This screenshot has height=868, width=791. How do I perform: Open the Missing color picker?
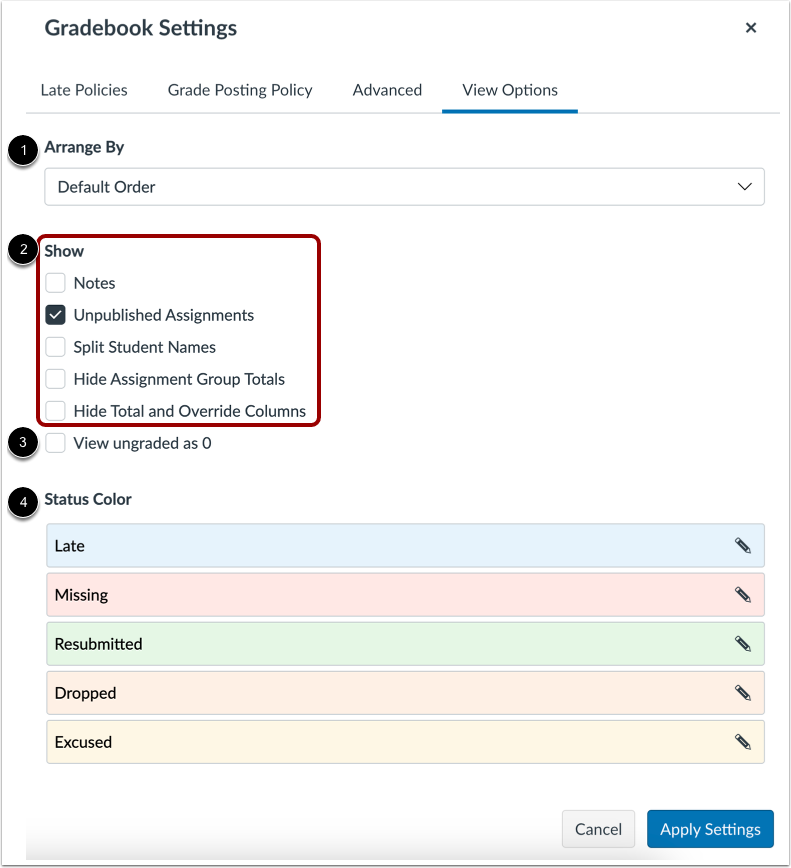pyautogui.click(x=743, y=594)
